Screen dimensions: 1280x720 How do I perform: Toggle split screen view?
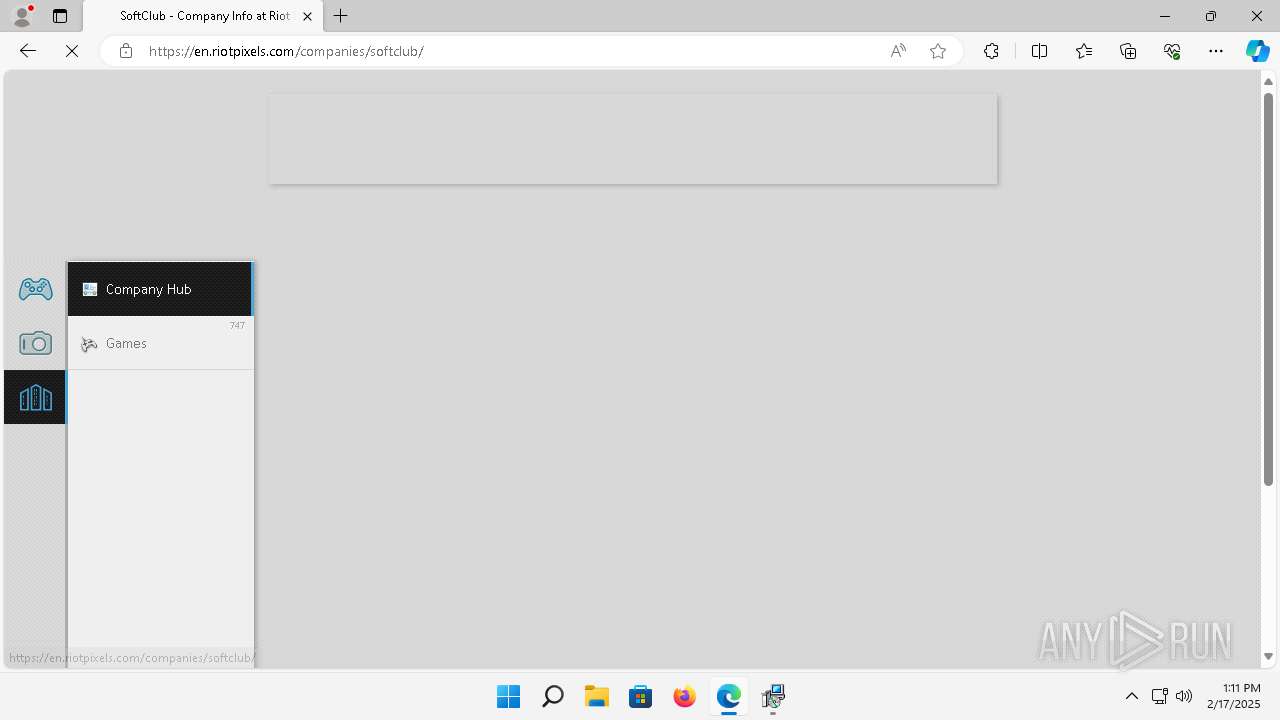click(1039, 51)
